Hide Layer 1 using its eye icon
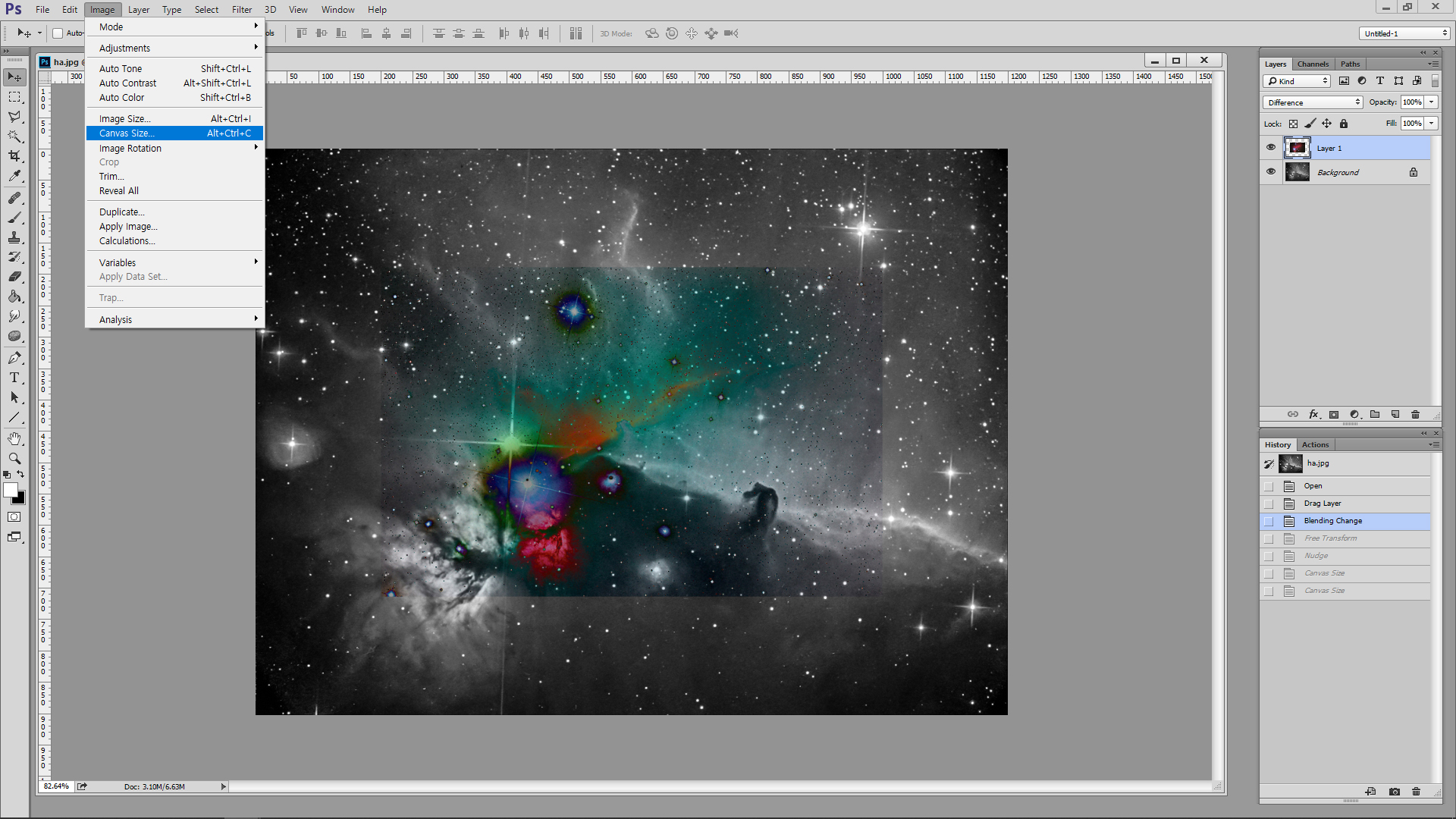The image size is (1456, 819). click(x=1271, y=148)
